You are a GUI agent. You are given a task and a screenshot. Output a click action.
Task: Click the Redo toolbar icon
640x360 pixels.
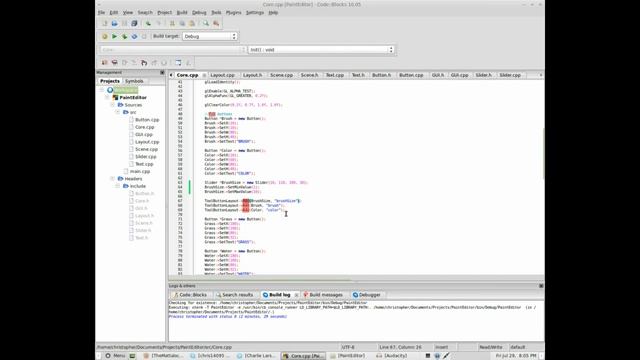(158, 24)
